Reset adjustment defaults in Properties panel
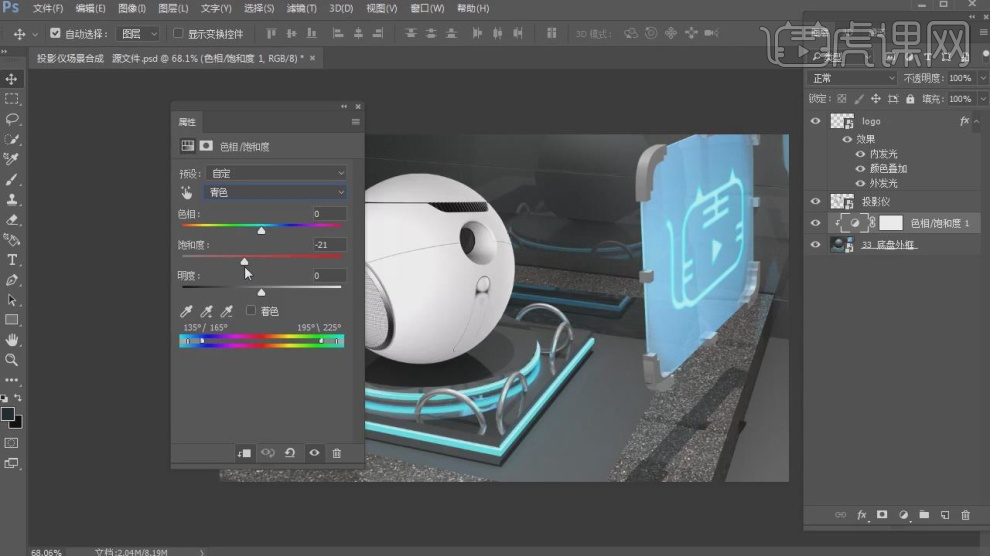Viewport: 990px width, 556px height. (x=290, y=453)
